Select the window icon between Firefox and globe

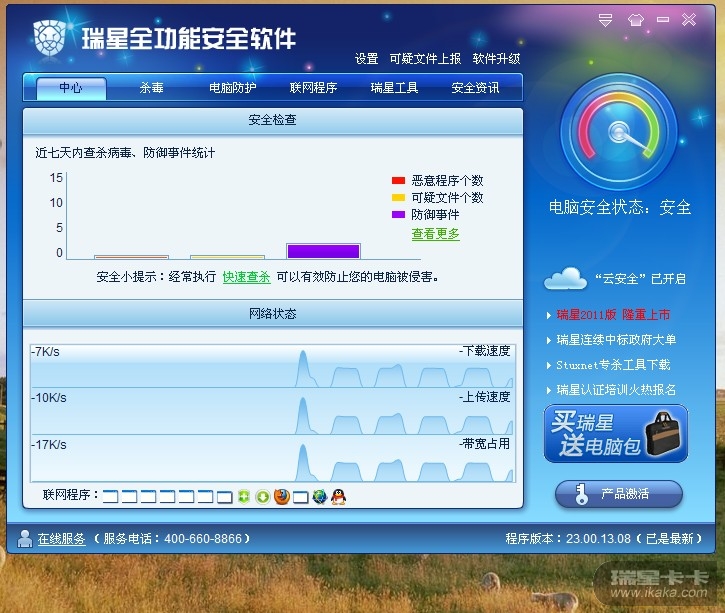point(301,497)
